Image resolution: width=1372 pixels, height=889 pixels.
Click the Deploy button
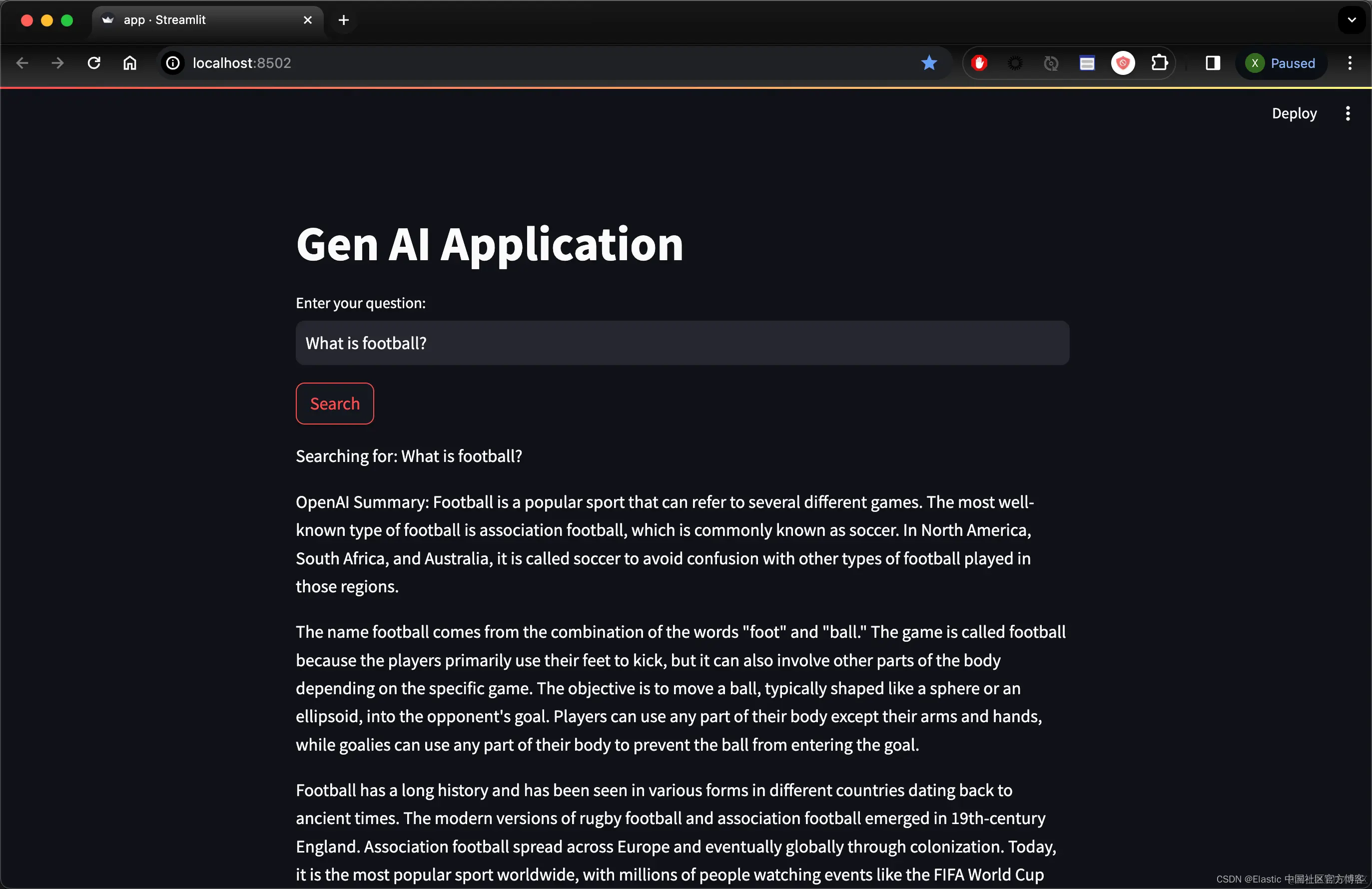point(1294,113)
